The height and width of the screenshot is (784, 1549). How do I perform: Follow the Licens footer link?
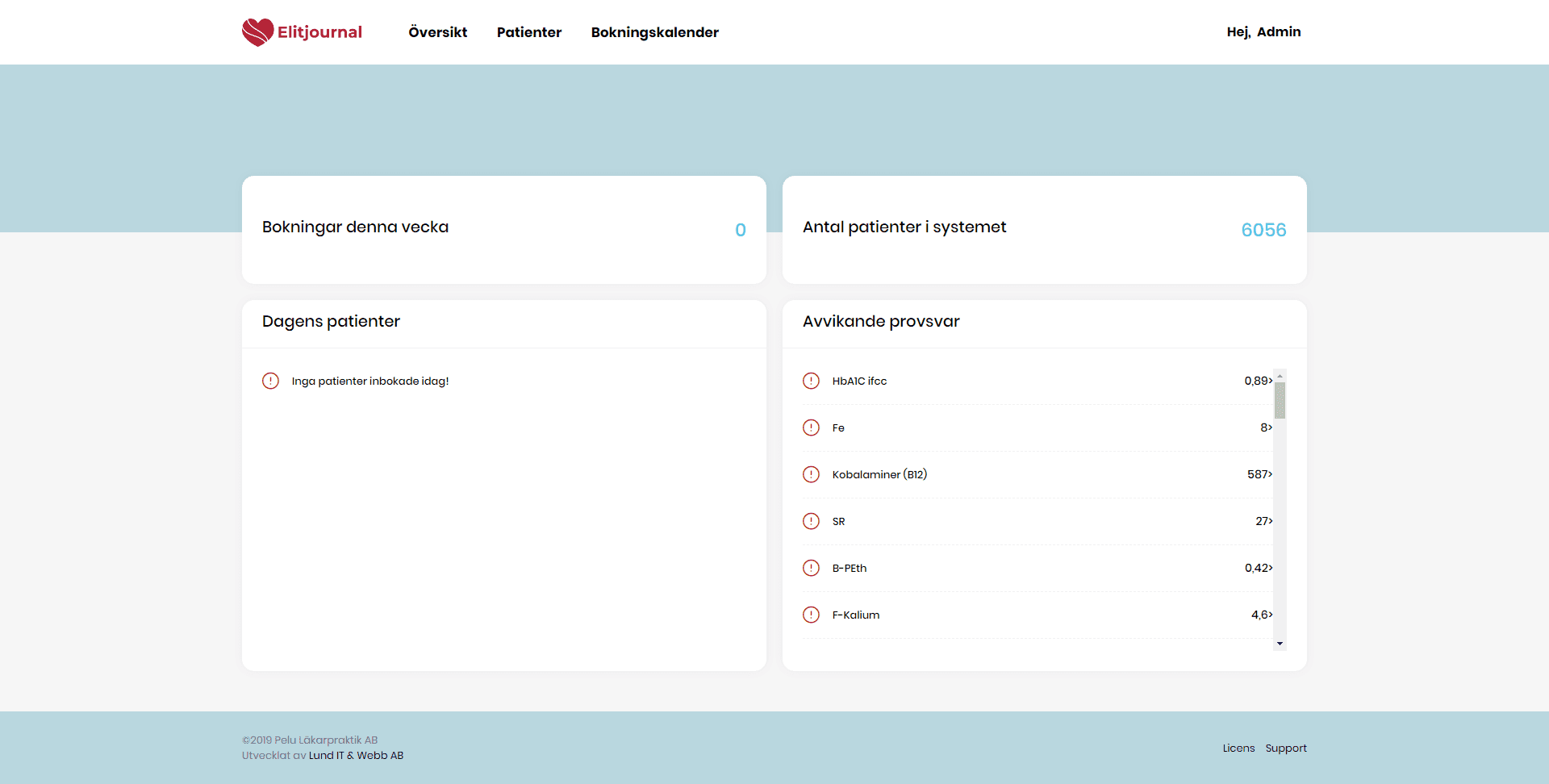click(x=1238, y=748)
